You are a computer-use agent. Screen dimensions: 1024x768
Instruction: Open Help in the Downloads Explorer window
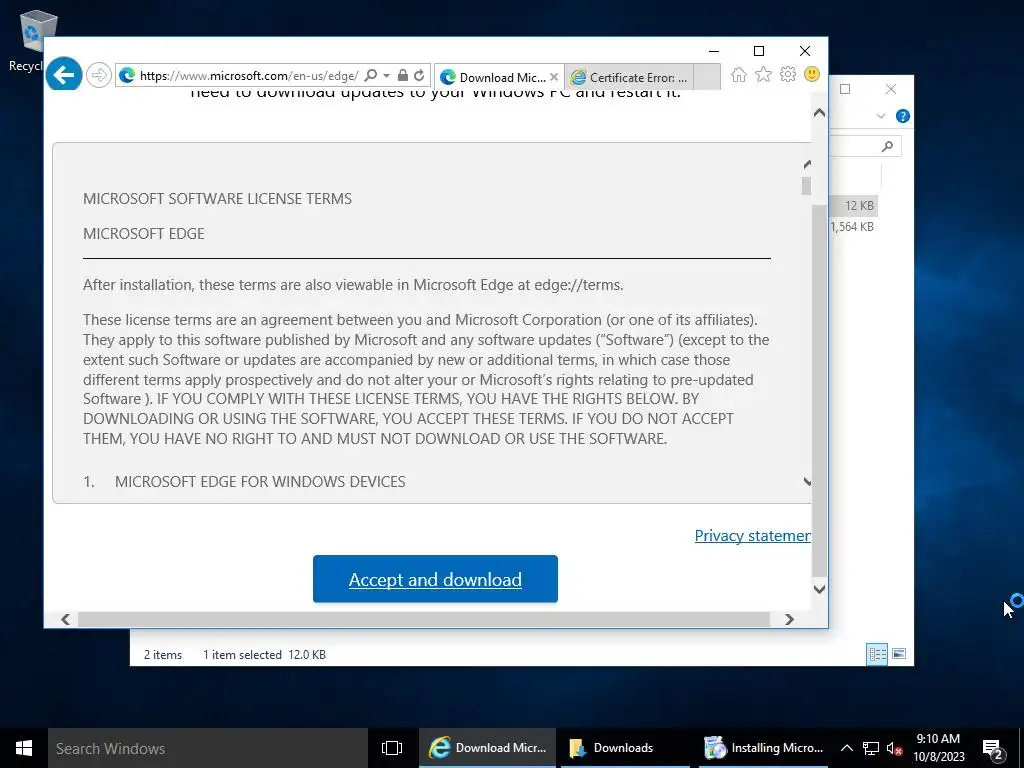click(903, 116)
